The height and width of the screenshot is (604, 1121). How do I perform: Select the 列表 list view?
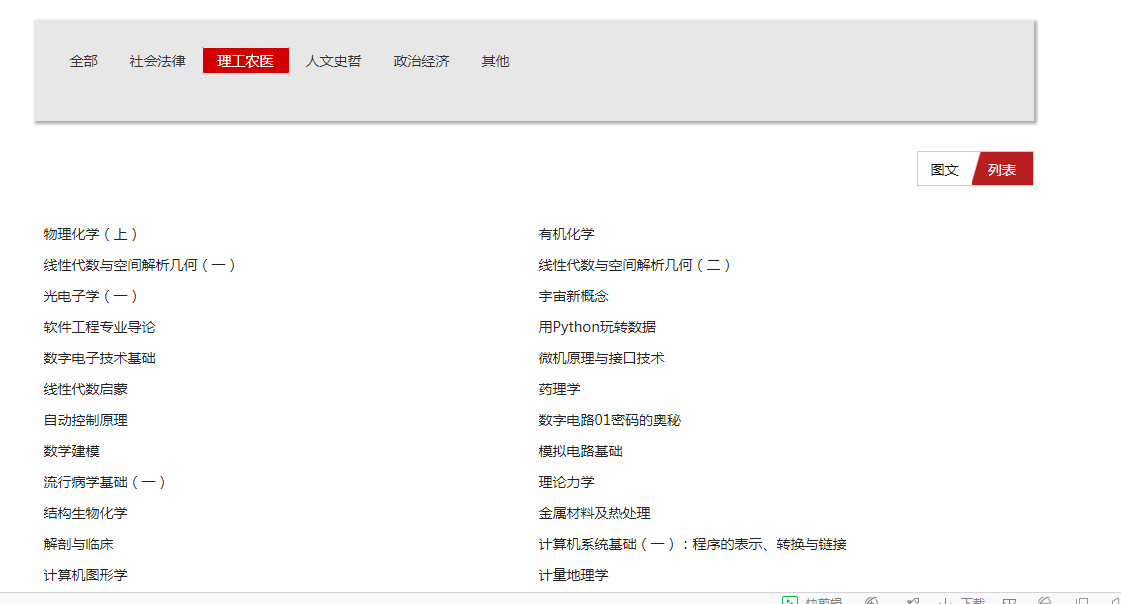(x=1002, y=169)
